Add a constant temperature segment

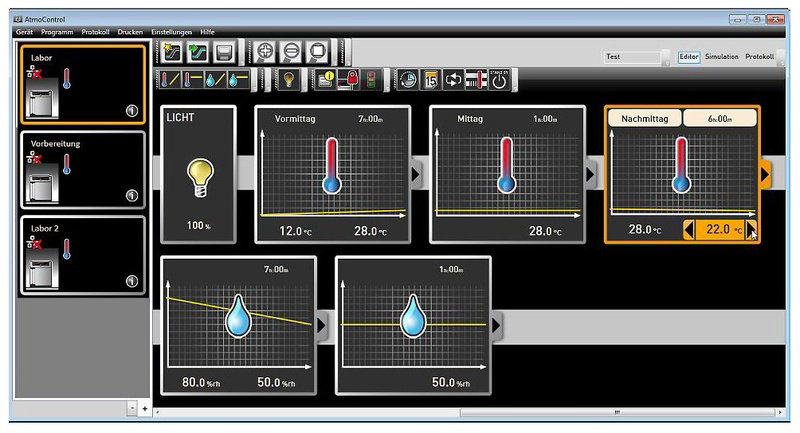[192, 80]
